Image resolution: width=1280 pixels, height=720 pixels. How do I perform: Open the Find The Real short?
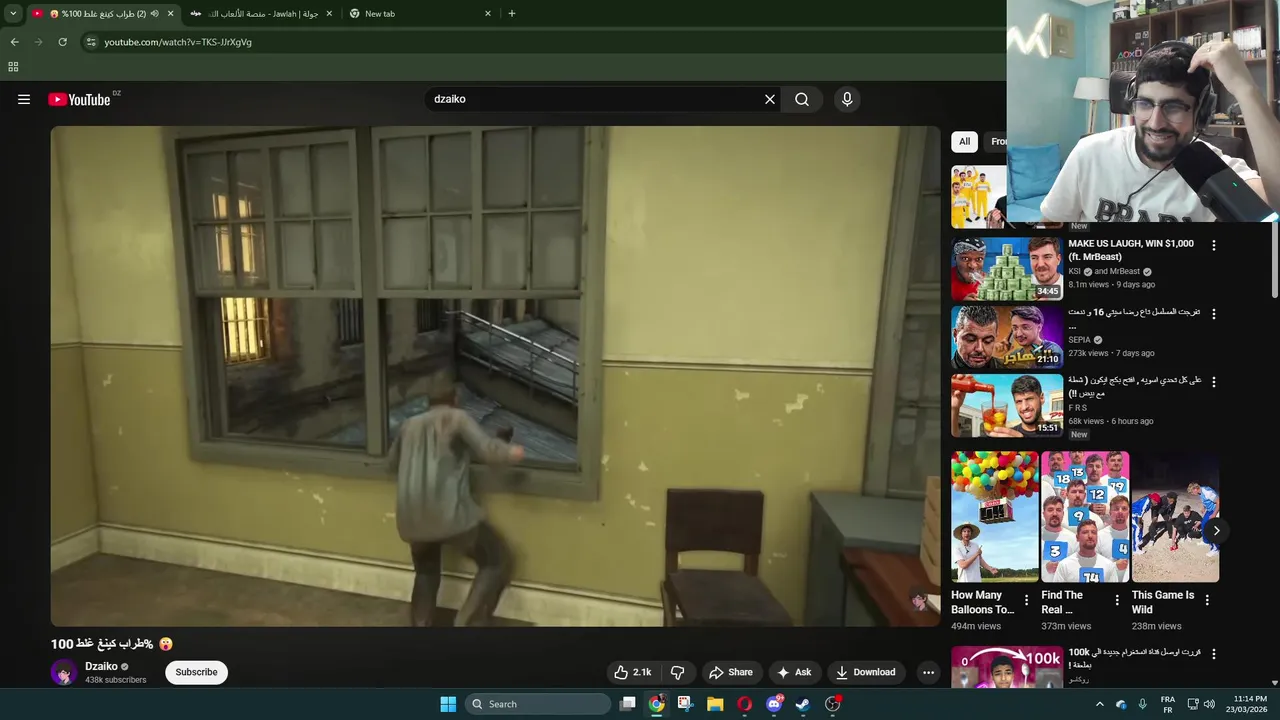(1085, 516)
